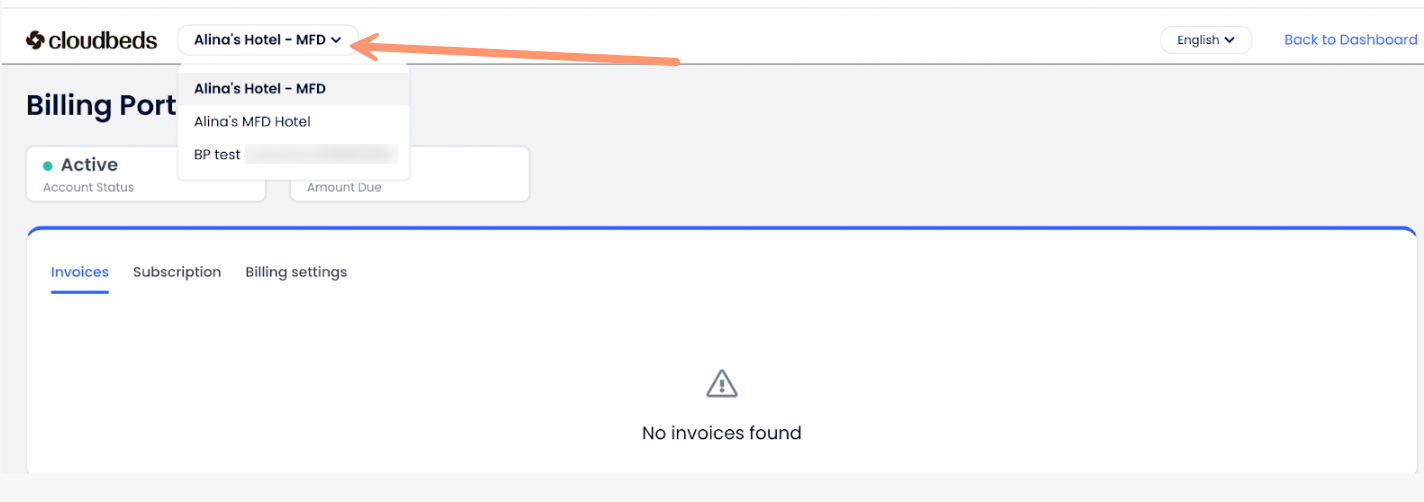Click the Billing Portal heading
The height and width of the screenshot is (502, 1424).
pyautogui.click(x=100, y=106)
